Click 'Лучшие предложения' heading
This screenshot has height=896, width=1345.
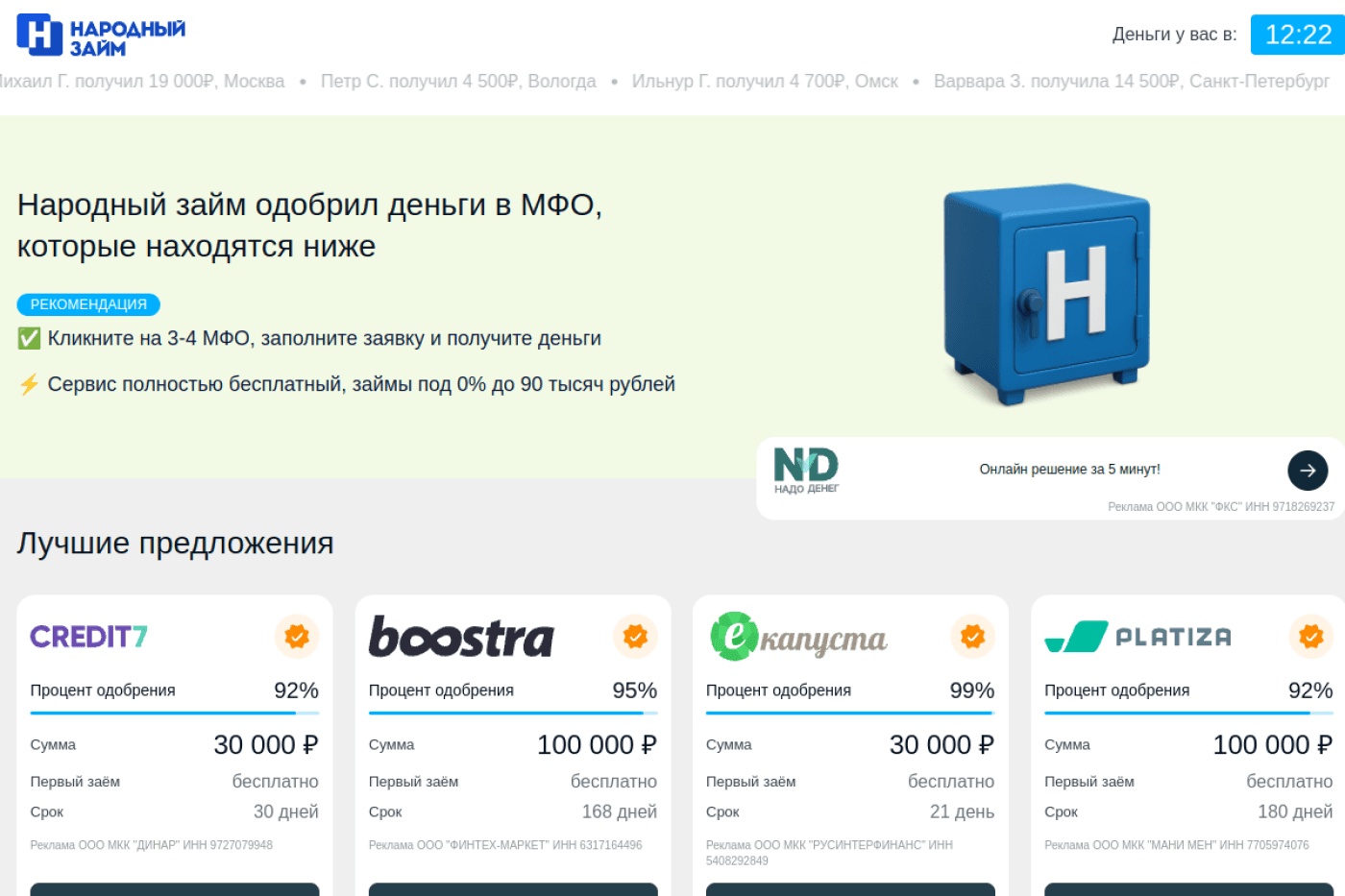coord(175,544)
